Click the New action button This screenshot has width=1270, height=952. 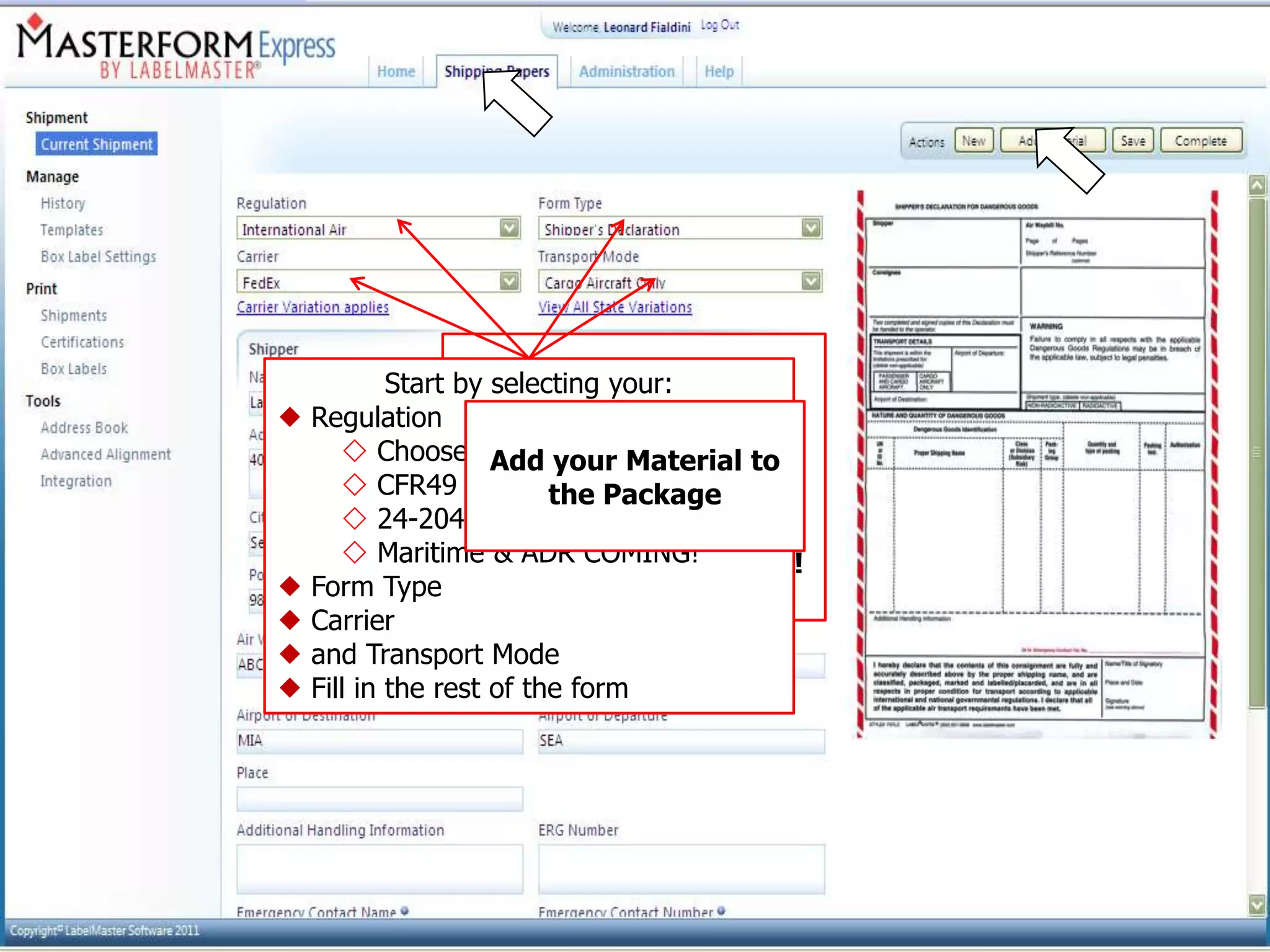[974, 141]
